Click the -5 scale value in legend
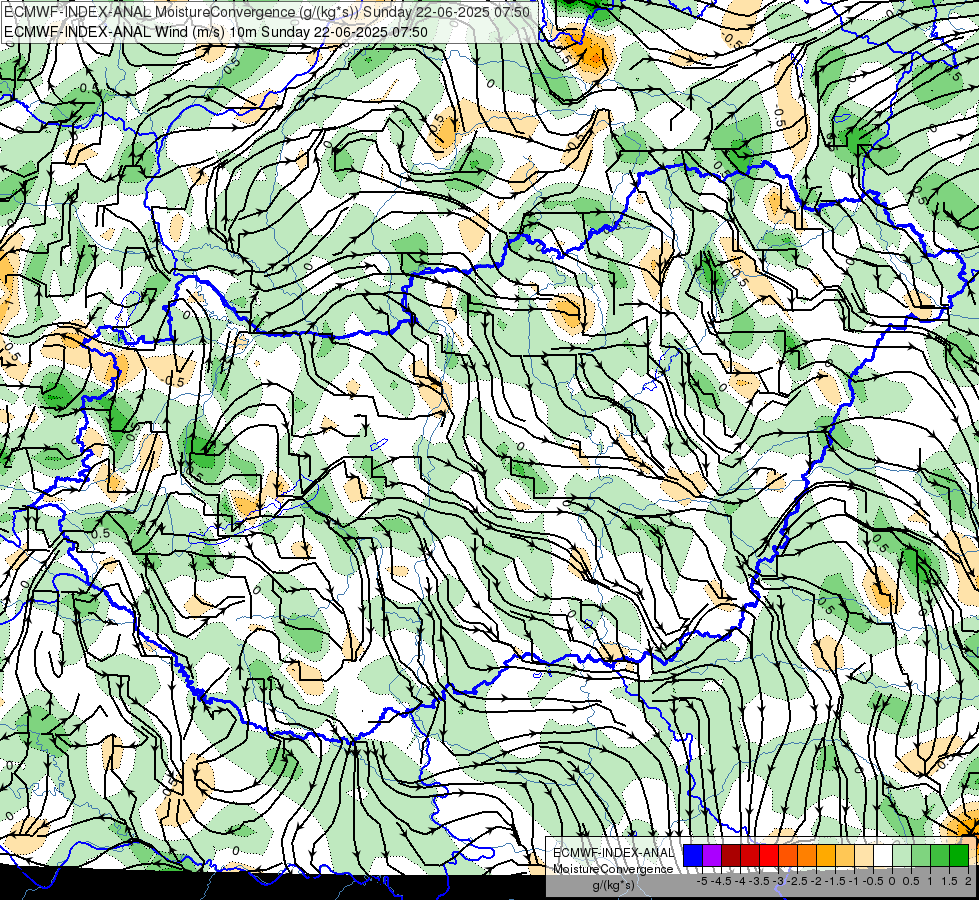979x900 pixels. (x=702, y=881)
